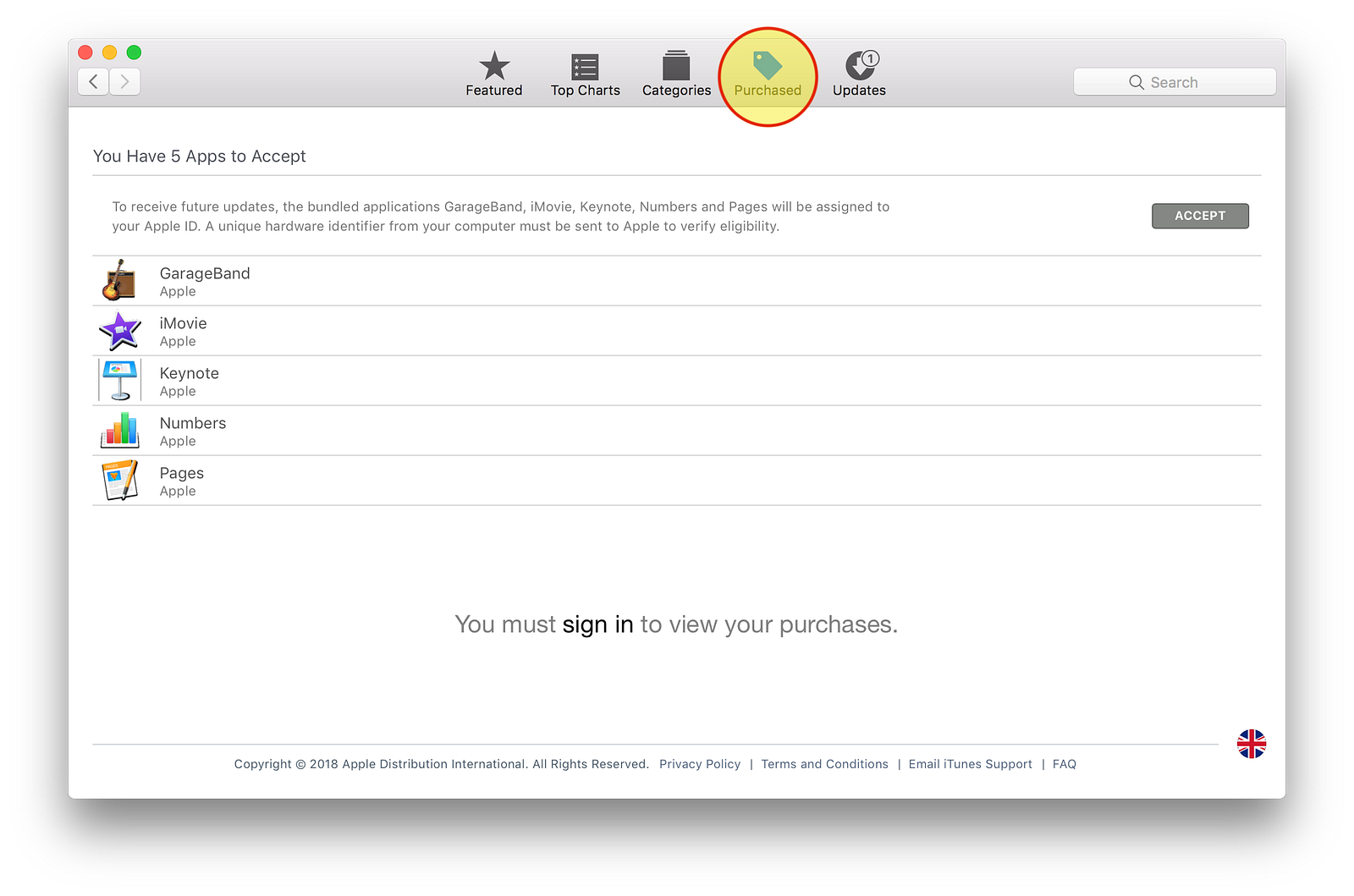Select the iMovie app name
This screenshot has width=1354, height=896.
(x=184, y=323)
